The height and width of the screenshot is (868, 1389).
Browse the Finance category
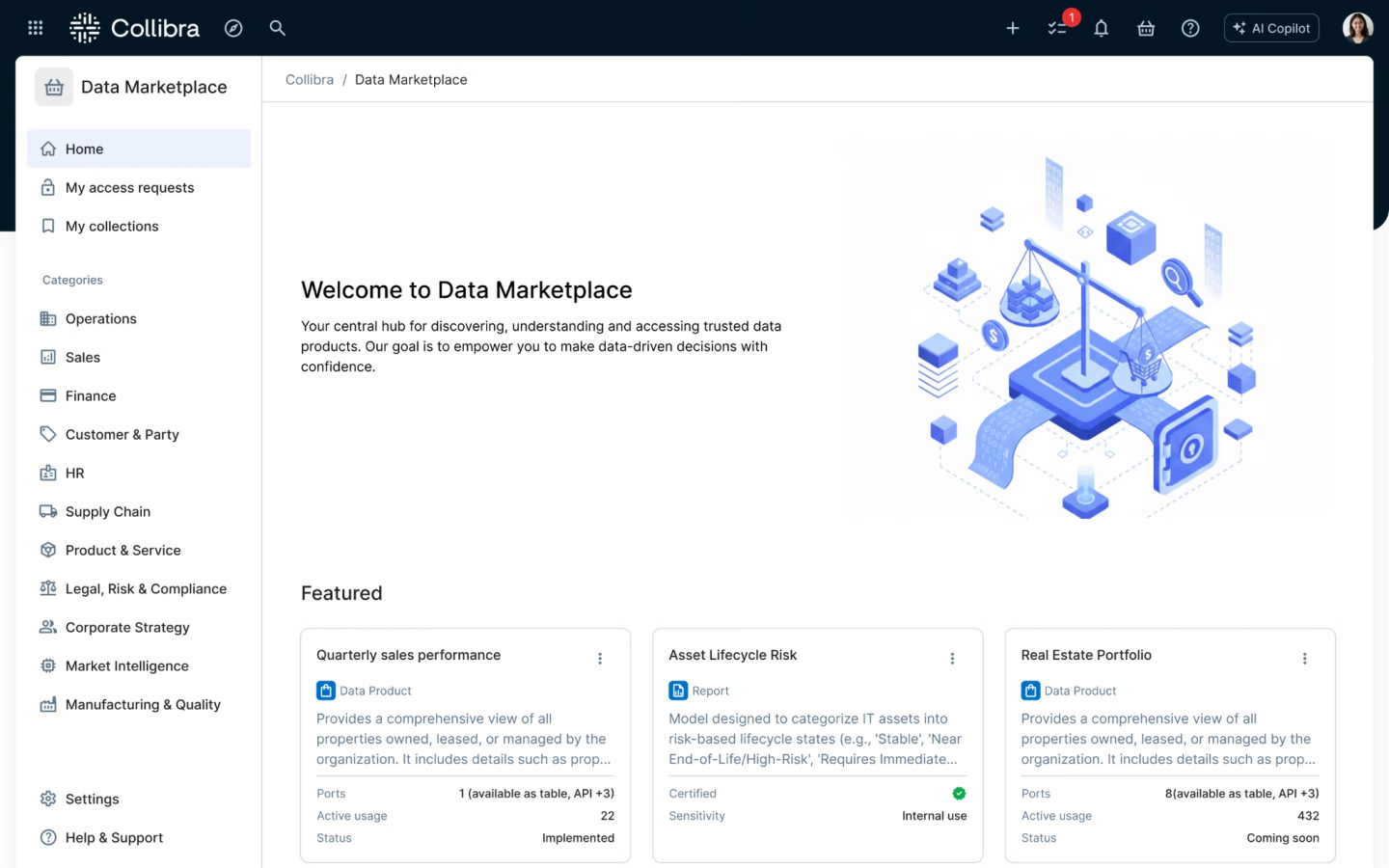click(90, 395)
